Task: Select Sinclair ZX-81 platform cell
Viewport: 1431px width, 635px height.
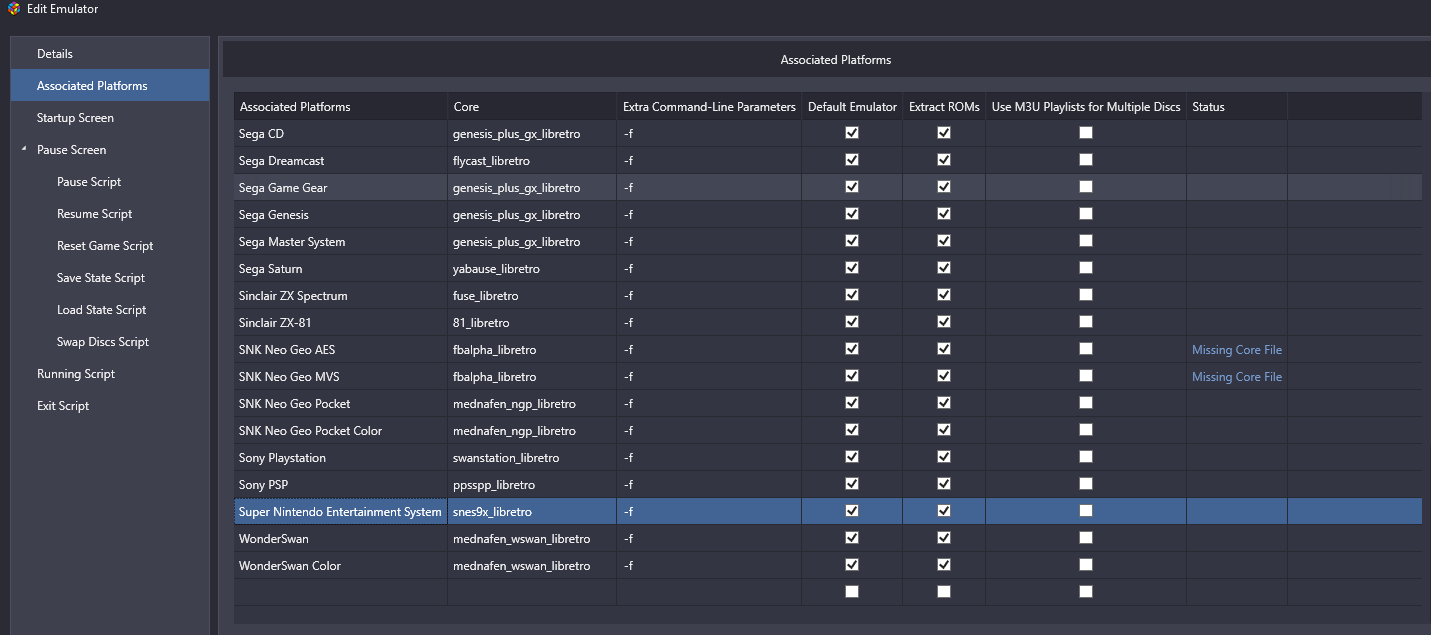Action: click(x=341, y=322)
